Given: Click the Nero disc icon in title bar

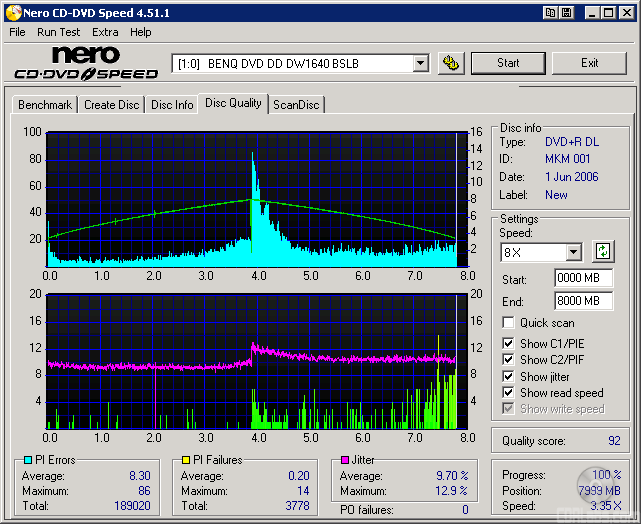Looking at the screenshot, I should click(12, 13).
